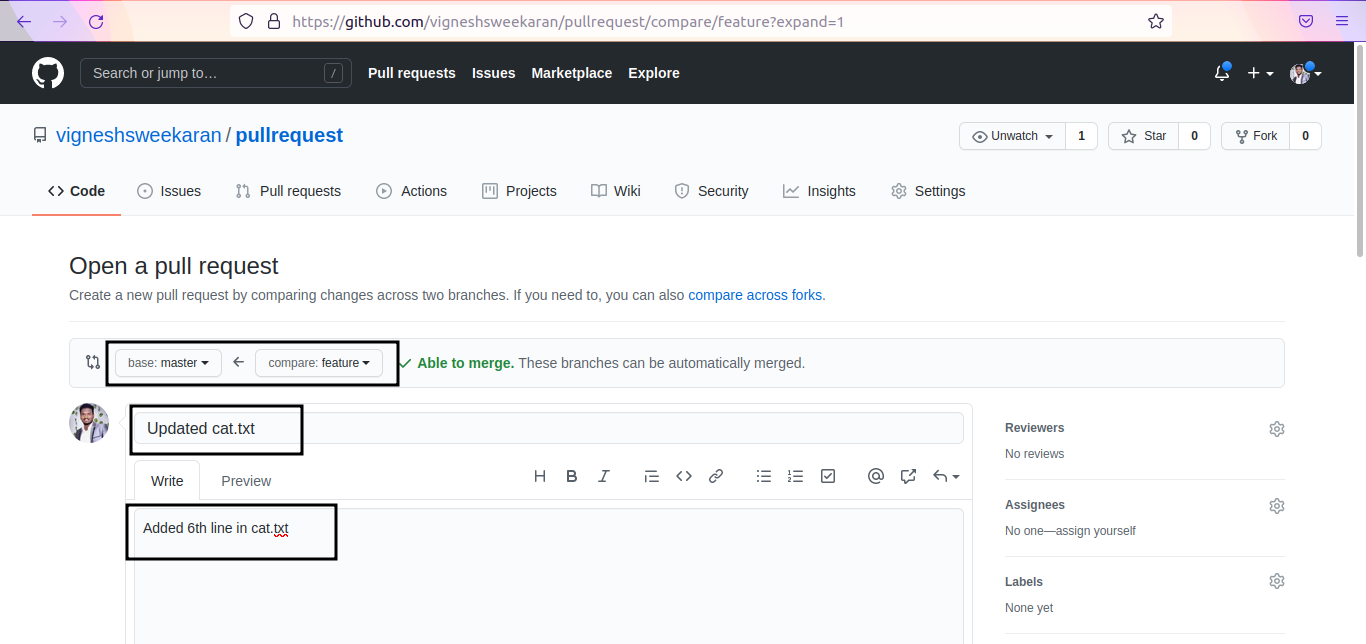
Task: Open the notifications bell
Action: point(1222,72)
